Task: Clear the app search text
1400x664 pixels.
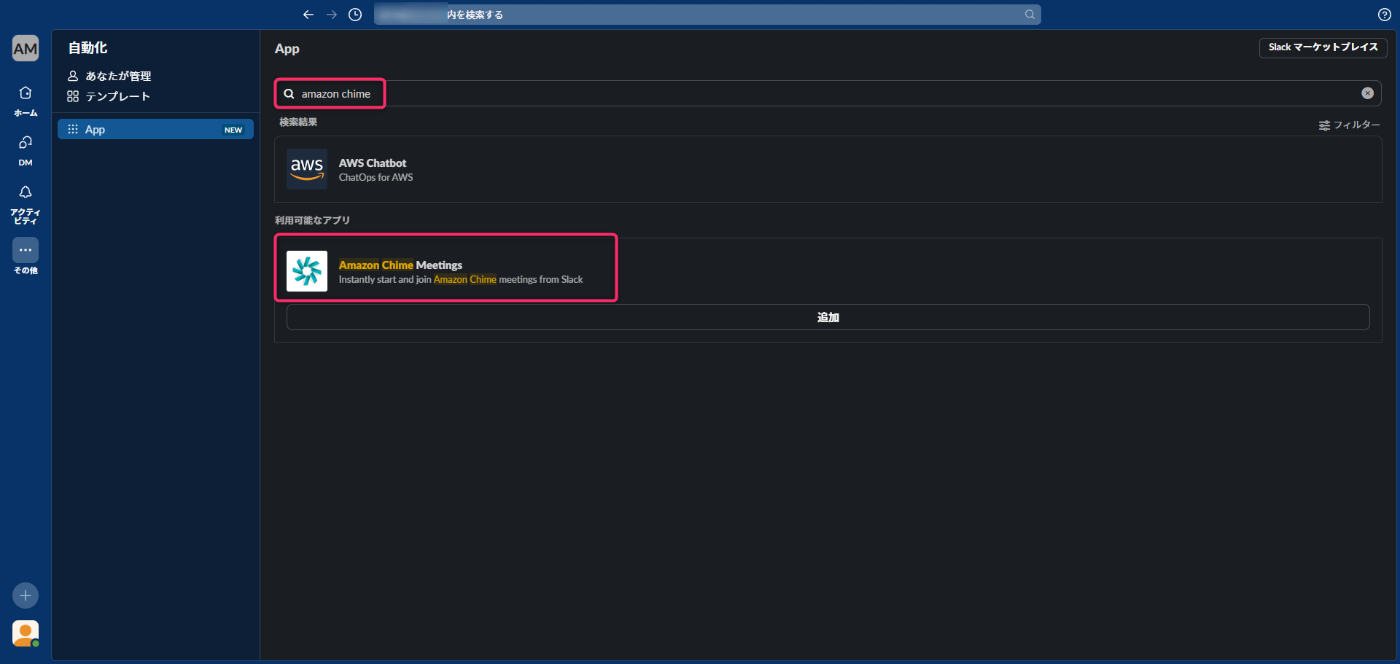Action: (x=1367, y=93)
